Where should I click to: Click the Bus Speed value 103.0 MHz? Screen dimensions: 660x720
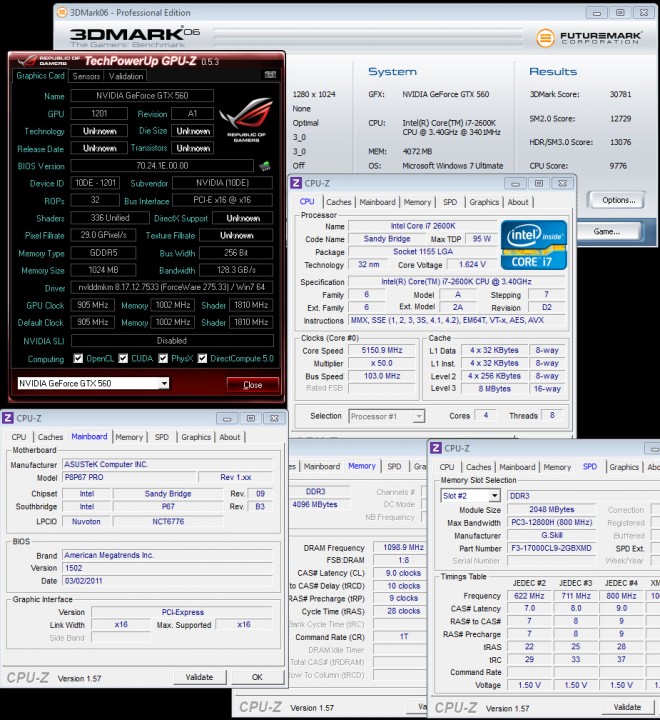tap(382, 376)
